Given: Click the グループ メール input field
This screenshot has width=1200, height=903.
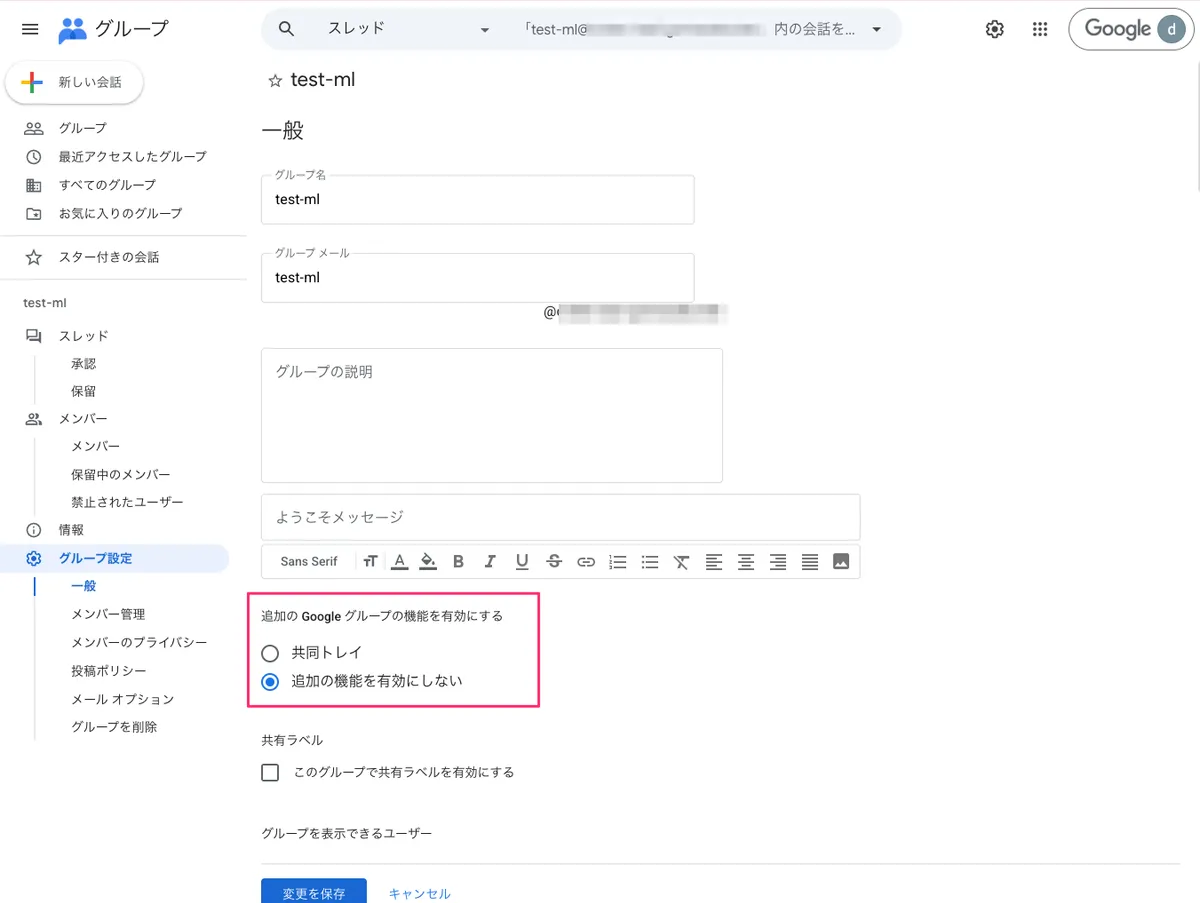Looking at the screenshot, I should coord(478,277).
